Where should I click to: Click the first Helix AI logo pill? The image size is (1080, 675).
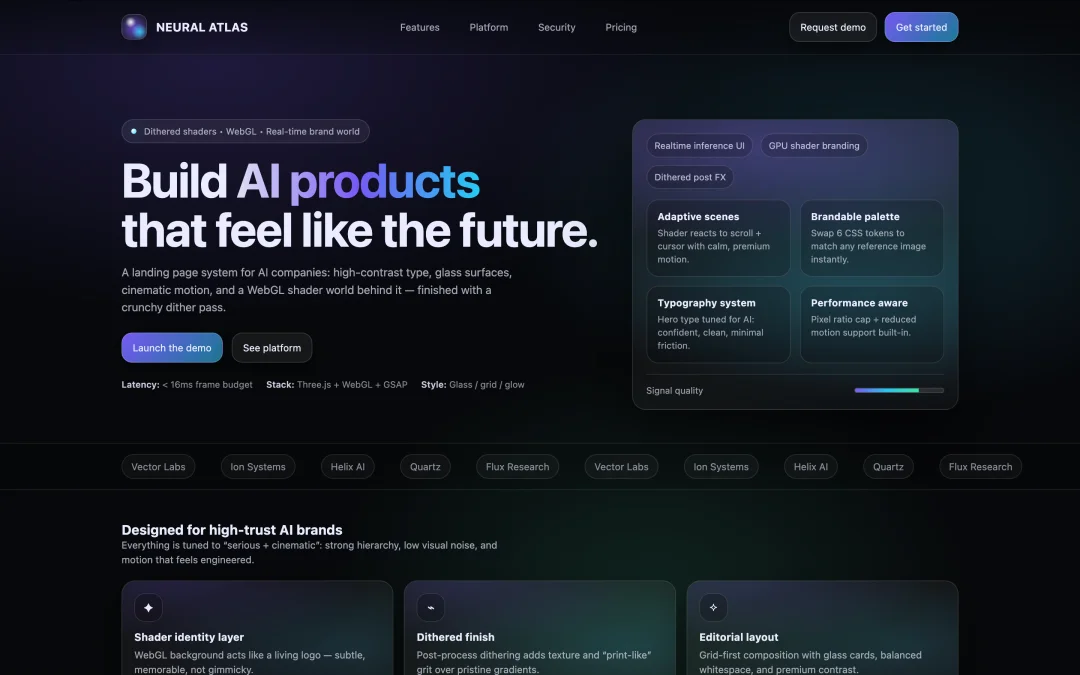pyautogui.click(x=347, y=467)
